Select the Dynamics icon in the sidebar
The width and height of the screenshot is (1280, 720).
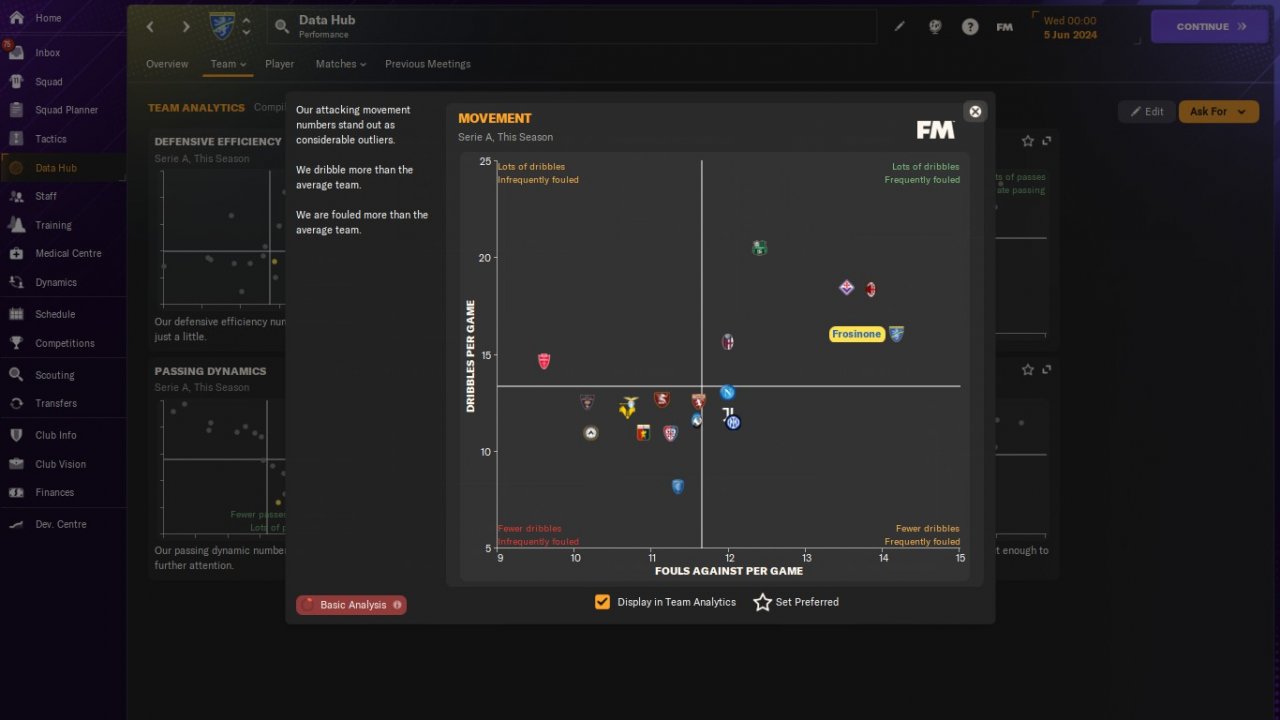pos(16,282)
